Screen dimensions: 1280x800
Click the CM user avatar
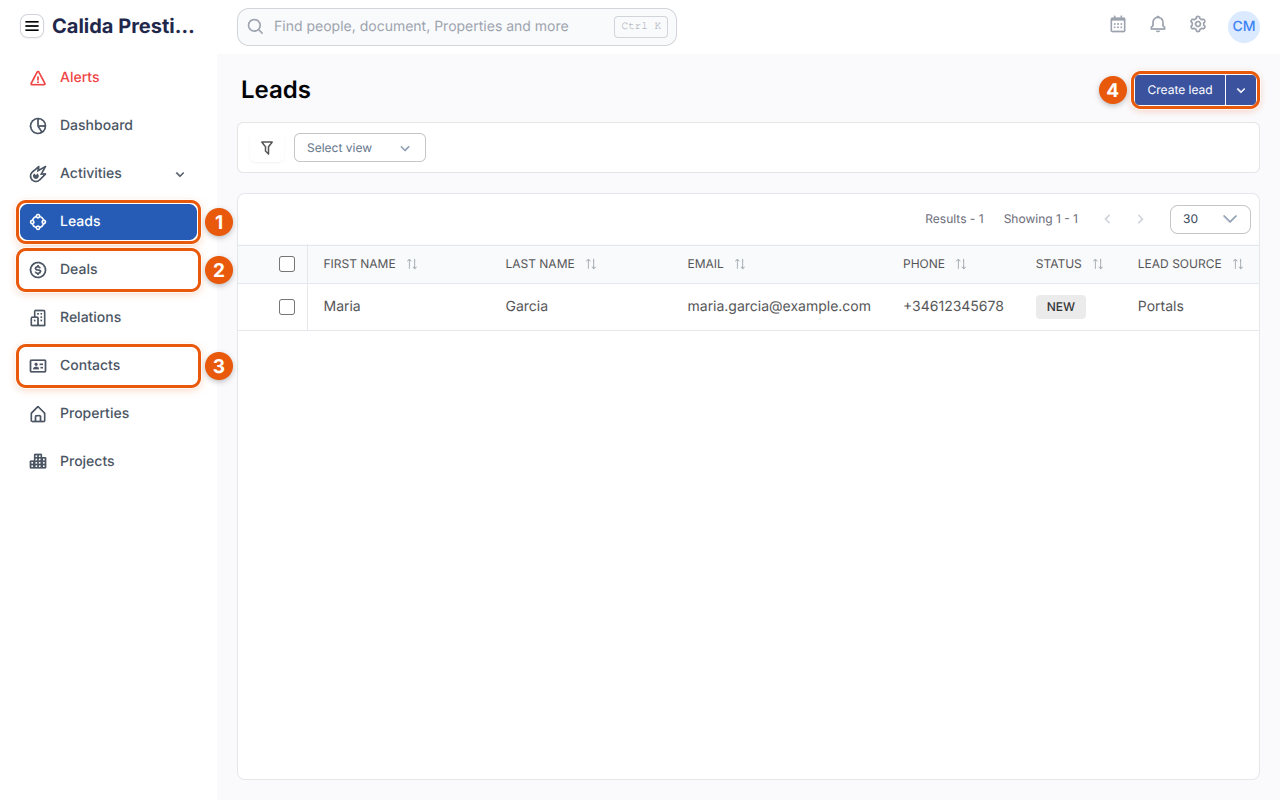tap(1244, 26)
